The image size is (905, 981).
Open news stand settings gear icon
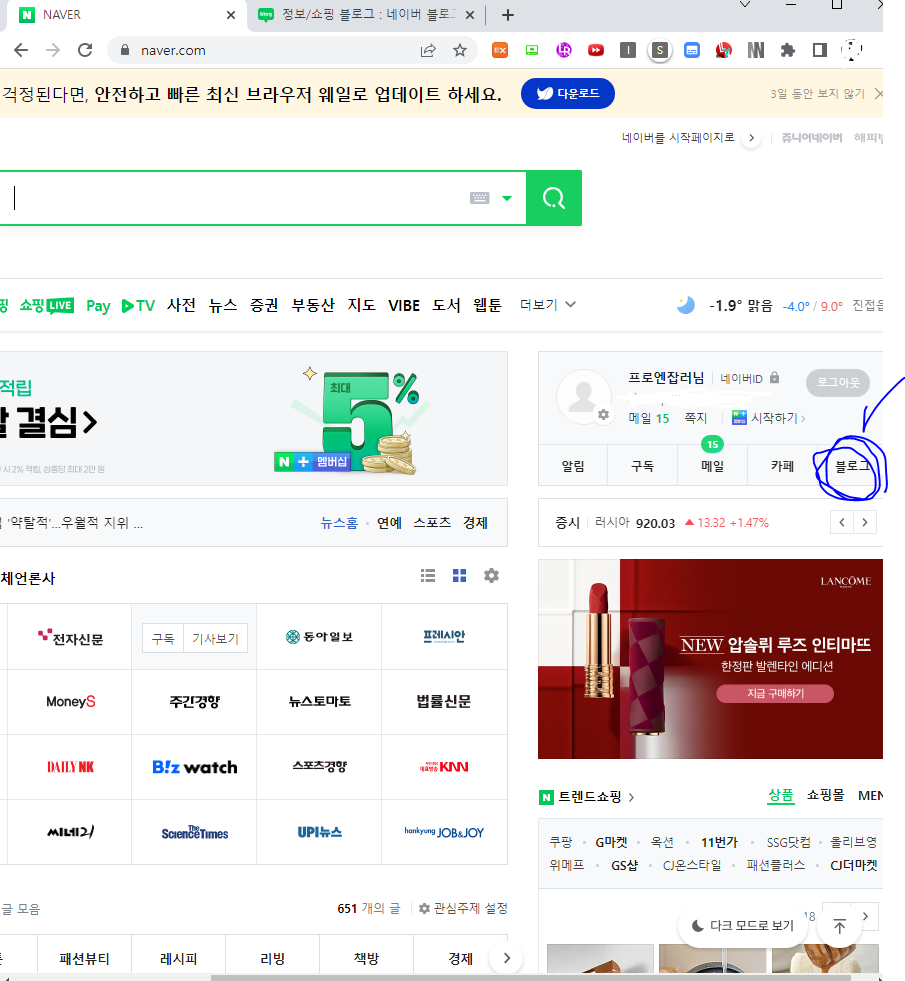point(492,576)
